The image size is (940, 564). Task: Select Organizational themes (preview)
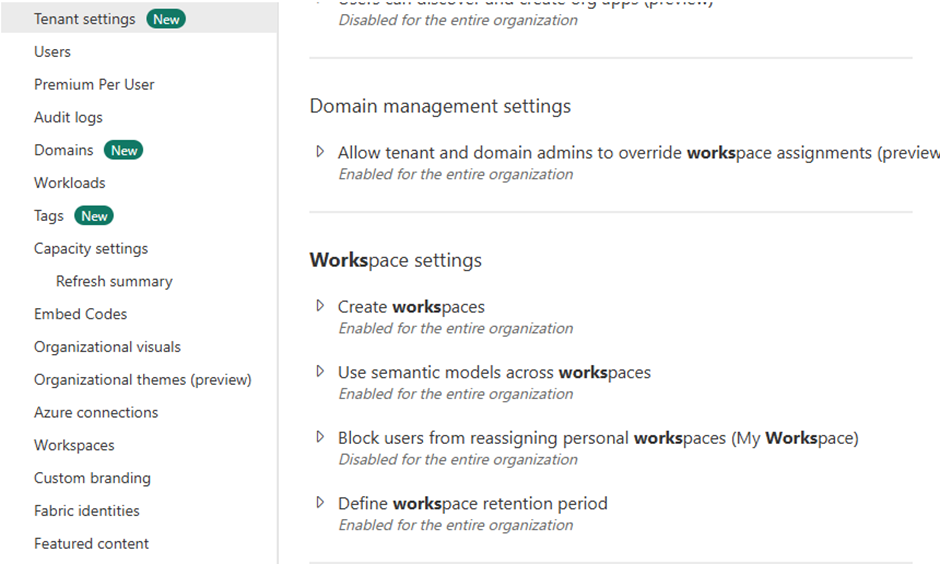click(x=142, y=380)
